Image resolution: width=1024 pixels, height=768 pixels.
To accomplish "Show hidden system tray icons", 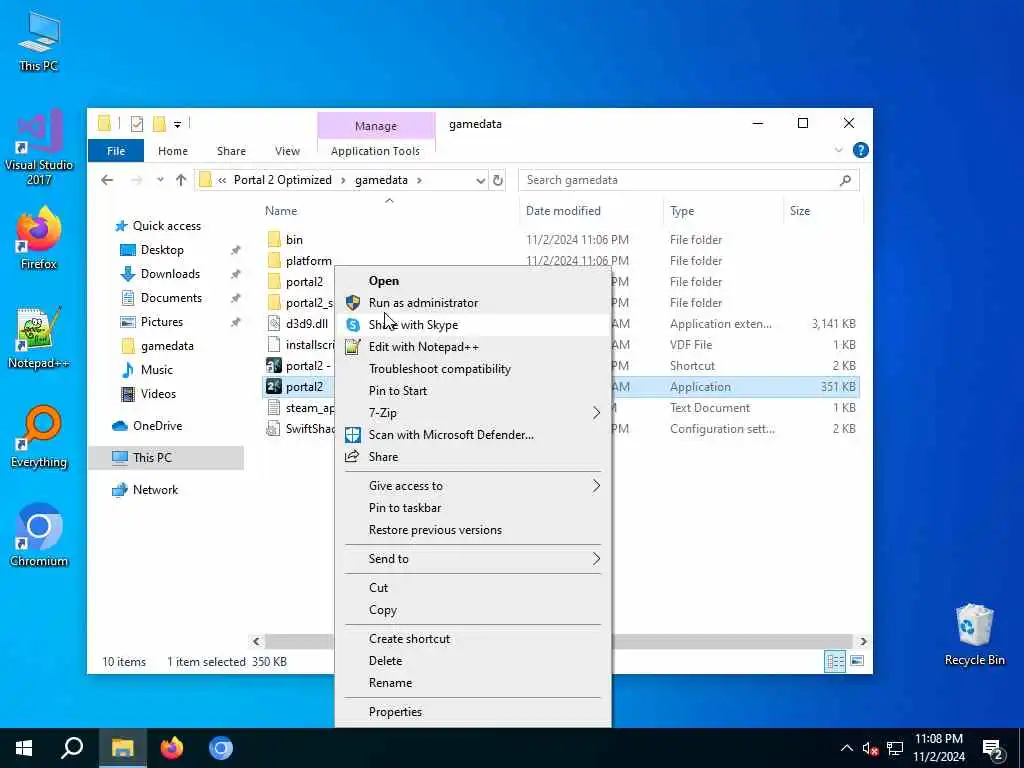I will pos(846,748).
